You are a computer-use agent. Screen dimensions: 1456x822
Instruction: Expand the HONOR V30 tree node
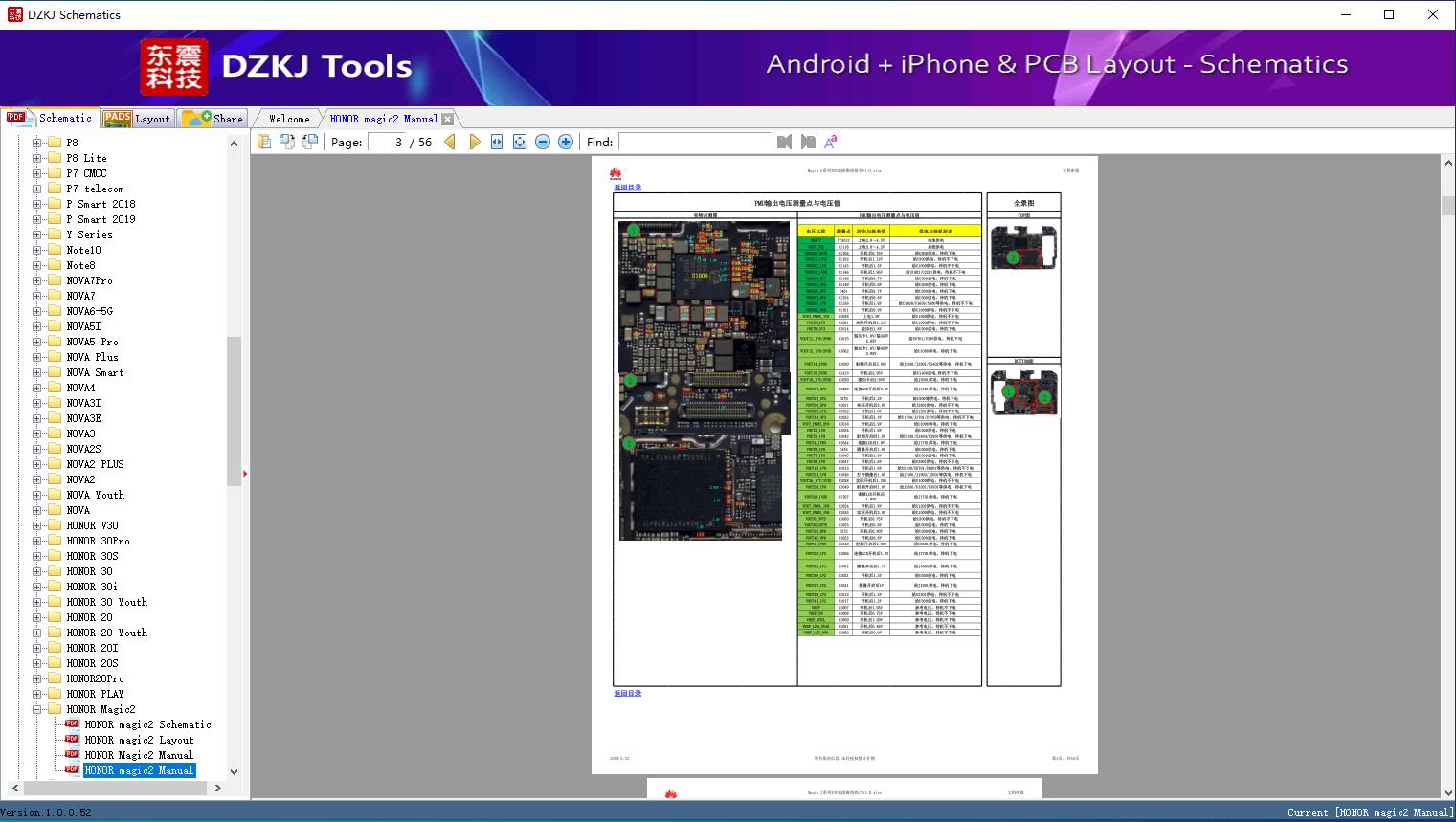(x=37, y=525)
